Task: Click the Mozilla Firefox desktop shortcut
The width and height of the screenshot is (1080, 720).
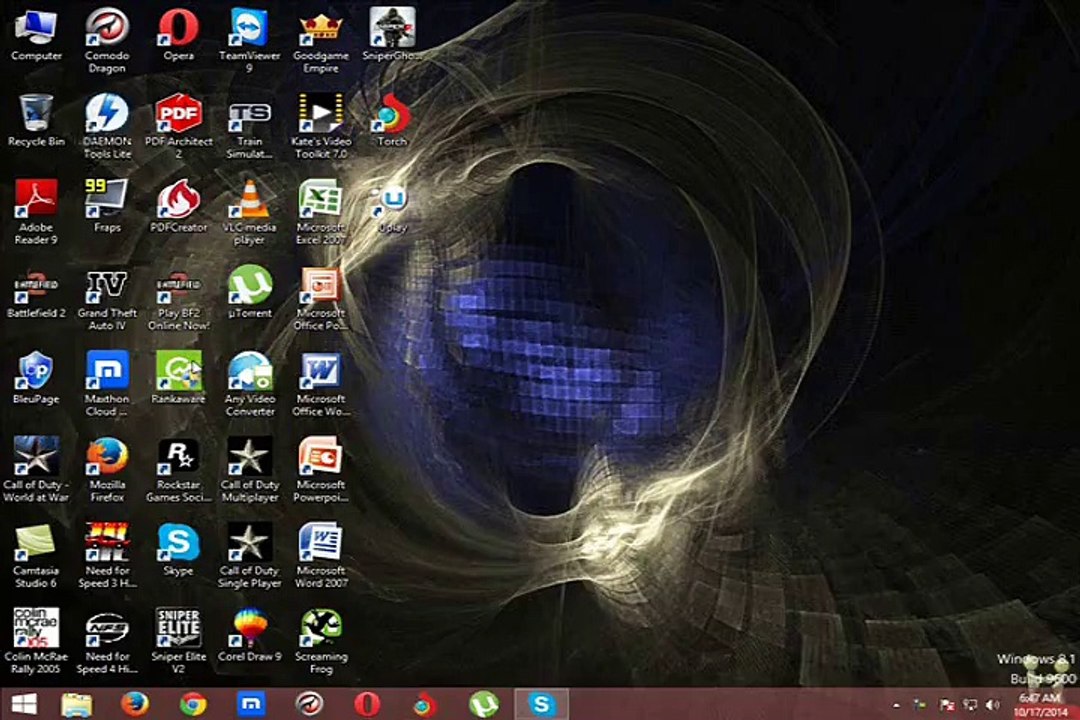Action: [x=107, y=470]
